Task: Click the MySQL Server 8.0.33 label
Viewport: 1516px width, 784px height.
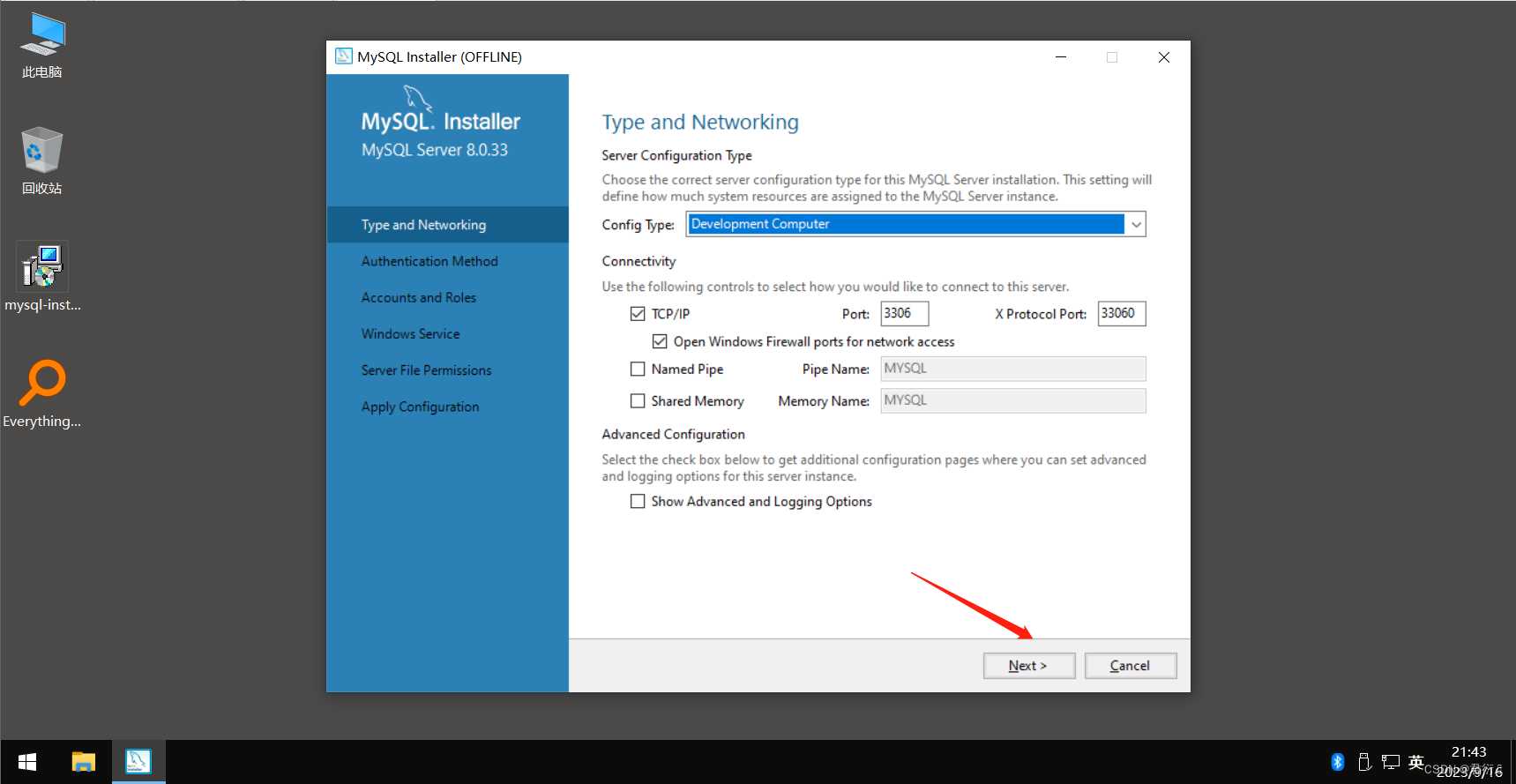Action: pyautogui.click(x=435, y=150)
